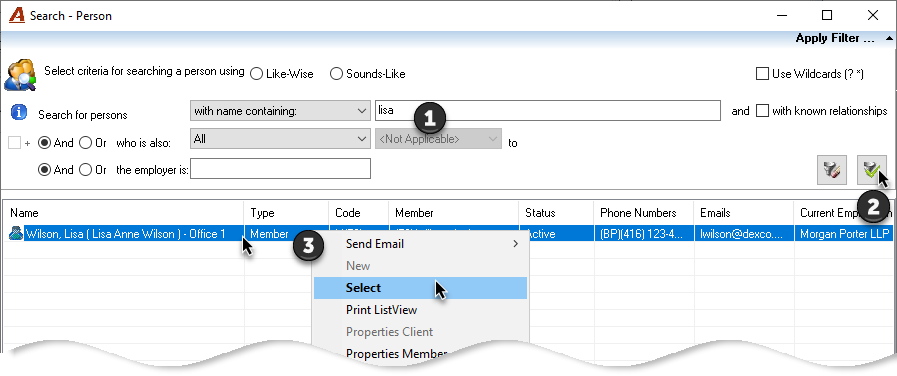Choose Properties Client in the context menu
This screenshot has height=376, width=897.
click(420, 332)
